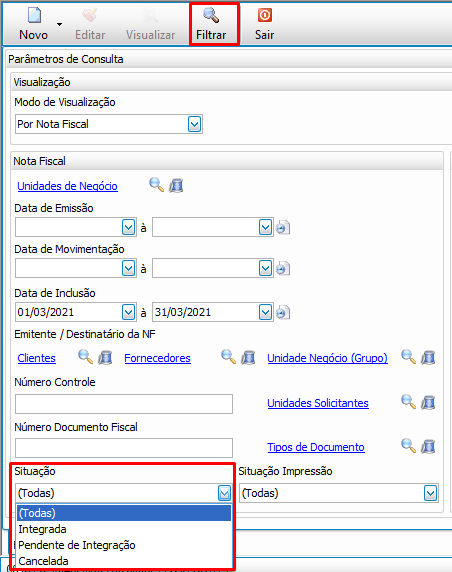
Task: Open the Novo button dropdown arrow
Action: (59, 24)
